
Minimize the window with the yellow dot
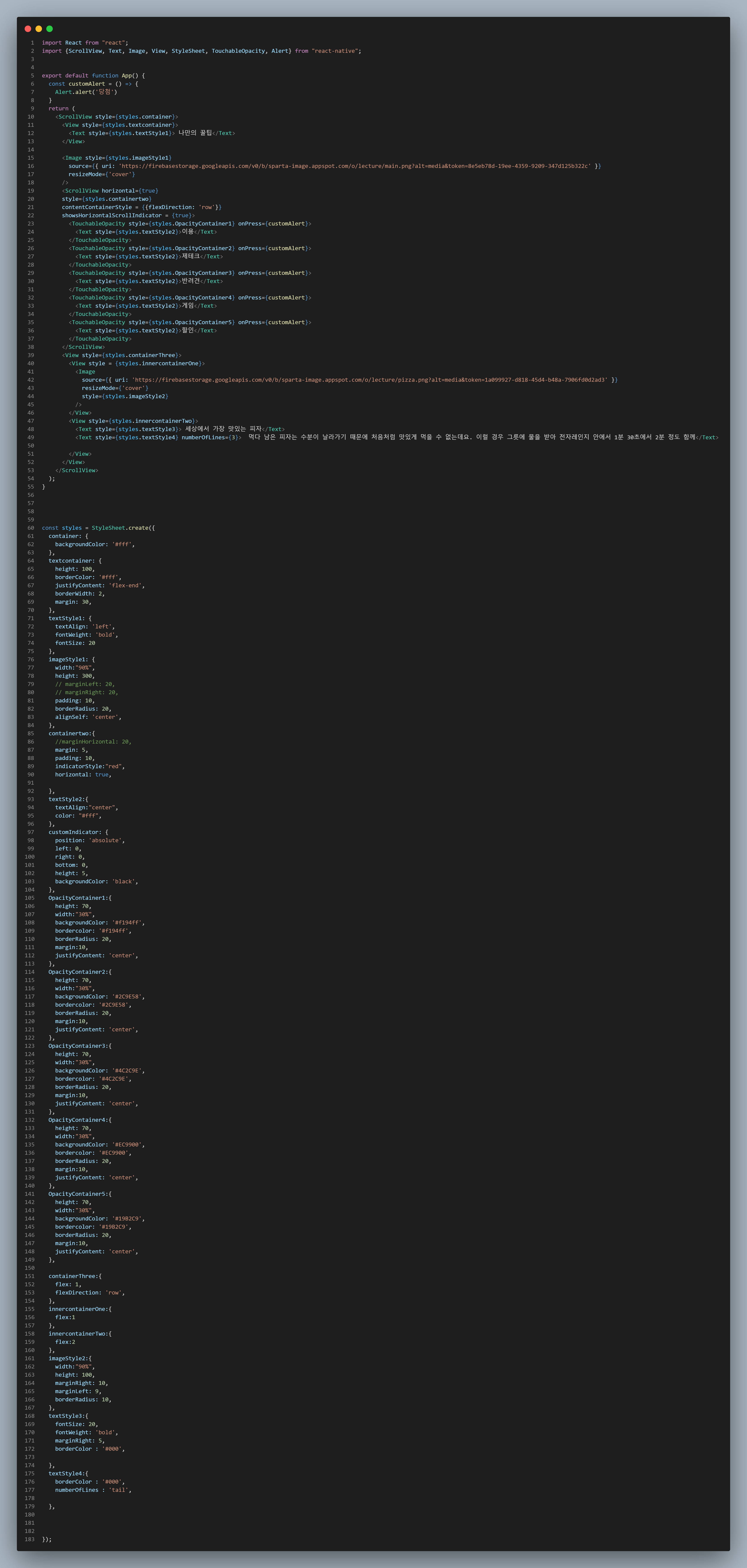click(x=39, y=29)
